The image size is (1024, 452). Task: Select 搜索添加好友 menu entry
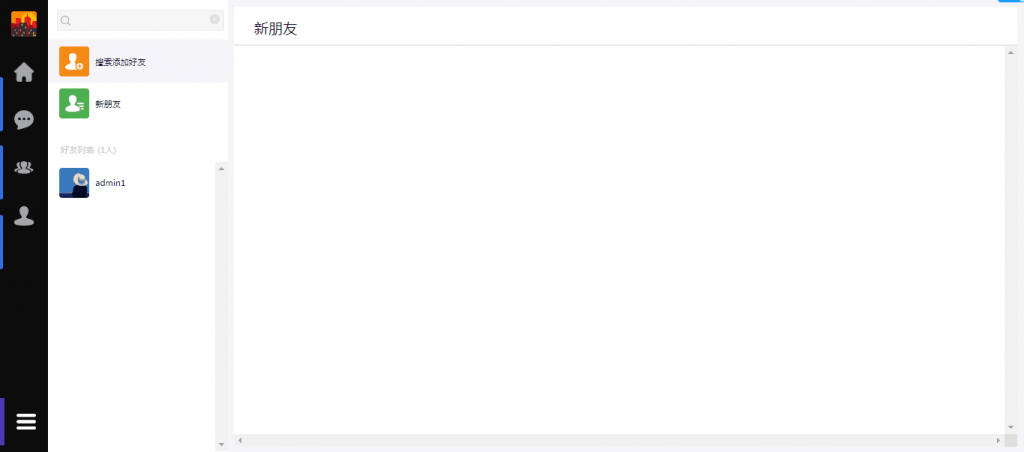point(121,62)
